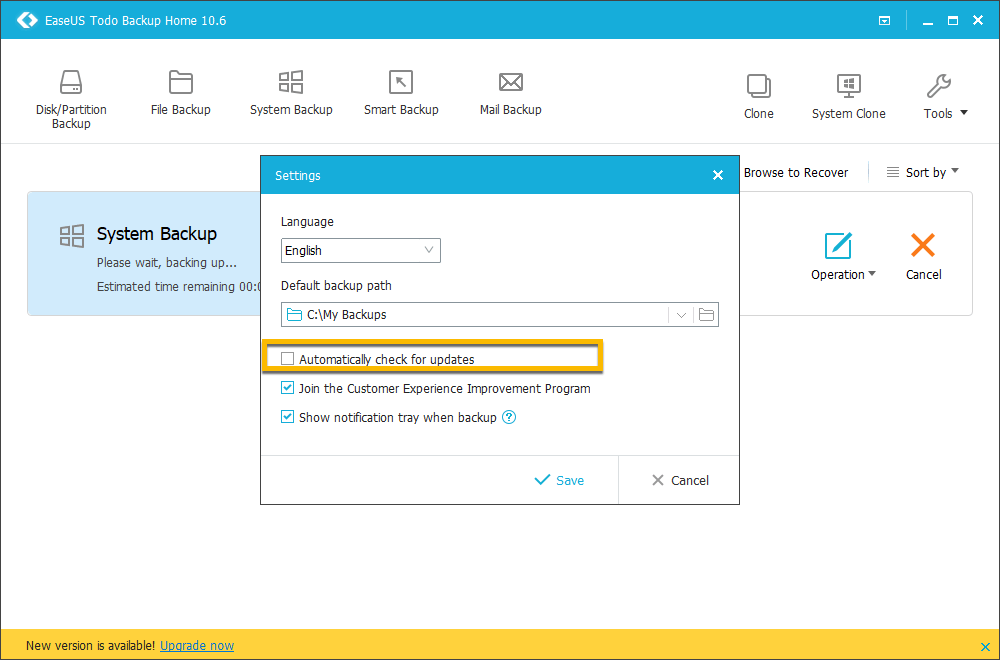Open System Clone
Screen dimensions: 1000x660
click(848, 95)
